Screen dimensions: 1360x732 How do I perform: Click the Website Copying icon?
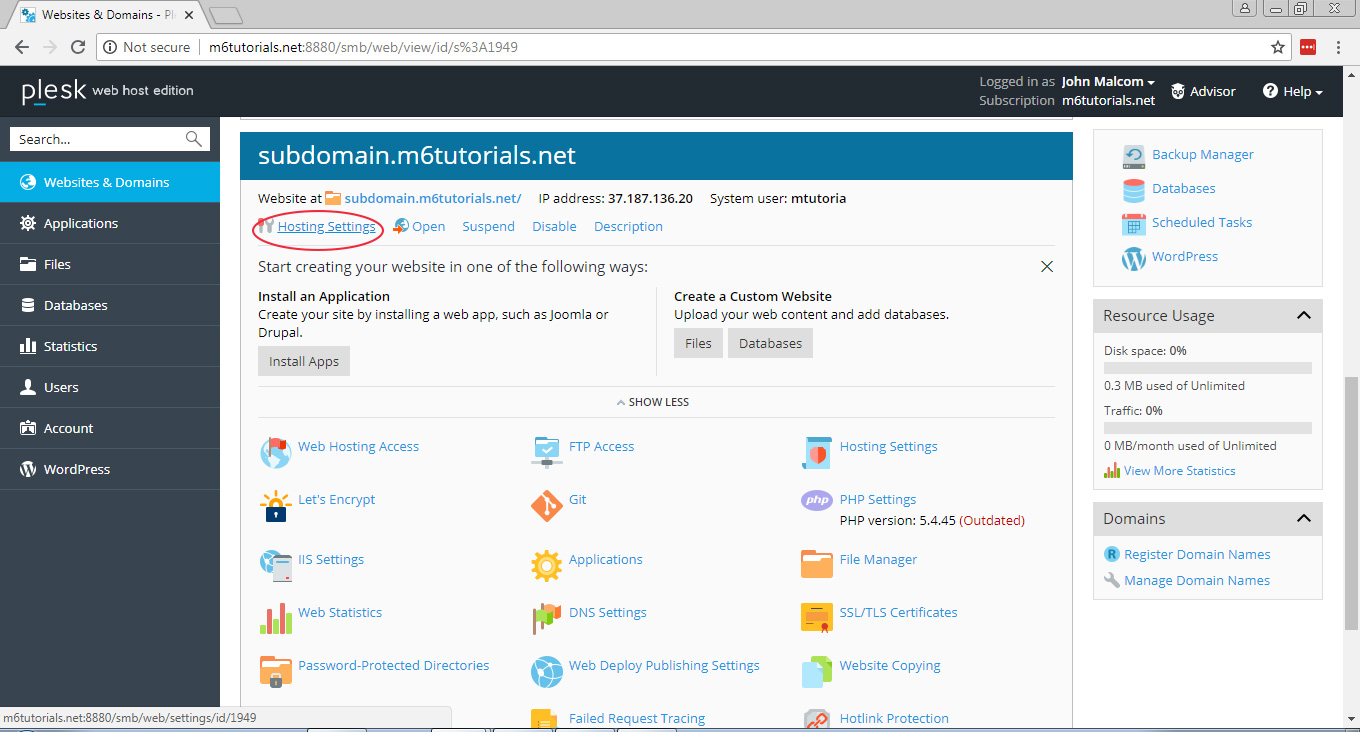click(816, 672)
